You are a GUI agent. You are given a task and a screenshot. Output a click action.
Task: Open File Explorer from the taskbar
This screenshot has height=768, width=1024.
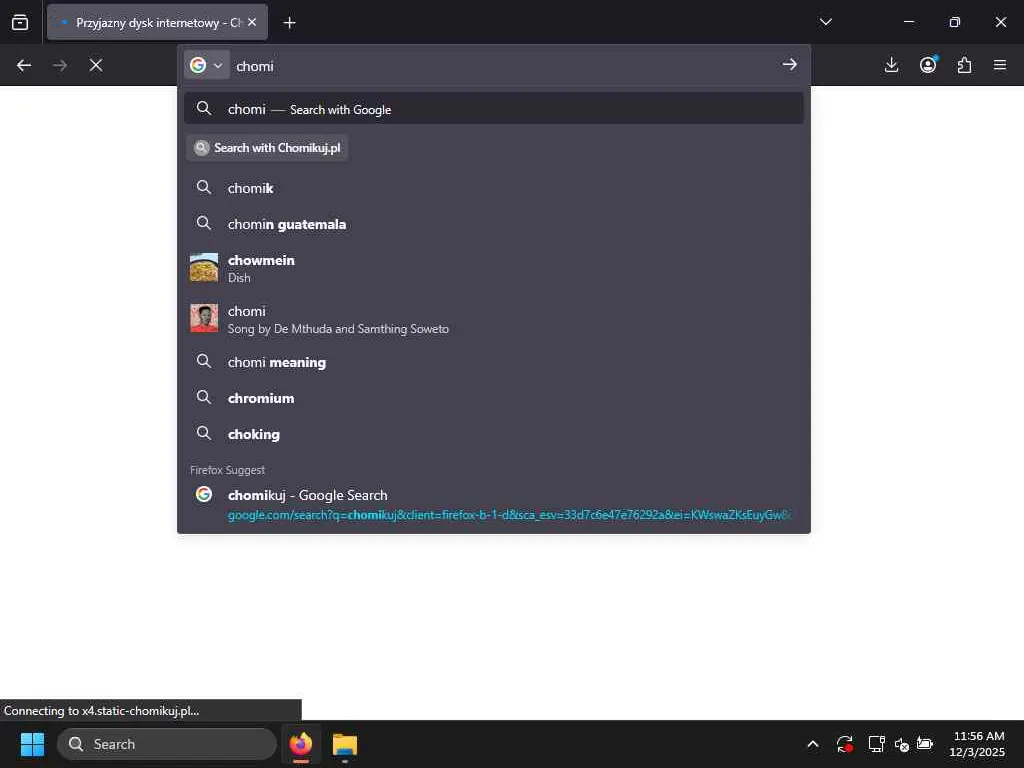tap(345, 744)
